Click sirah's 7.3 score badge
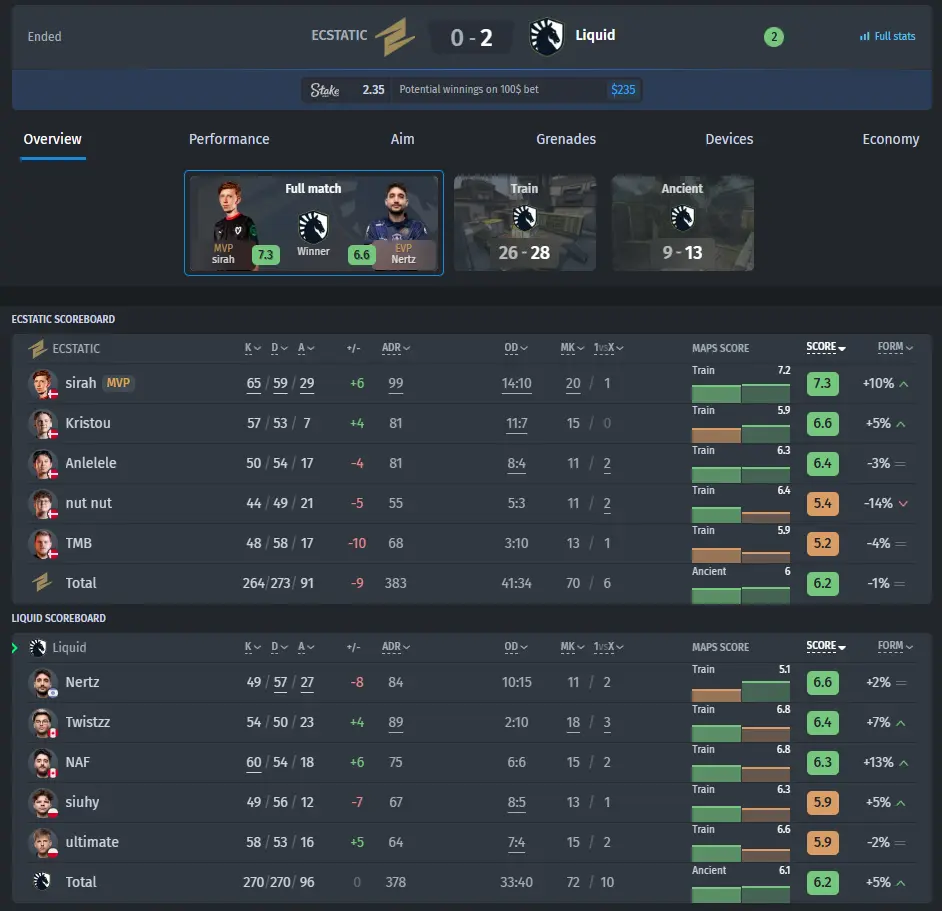 pos(822,383)
